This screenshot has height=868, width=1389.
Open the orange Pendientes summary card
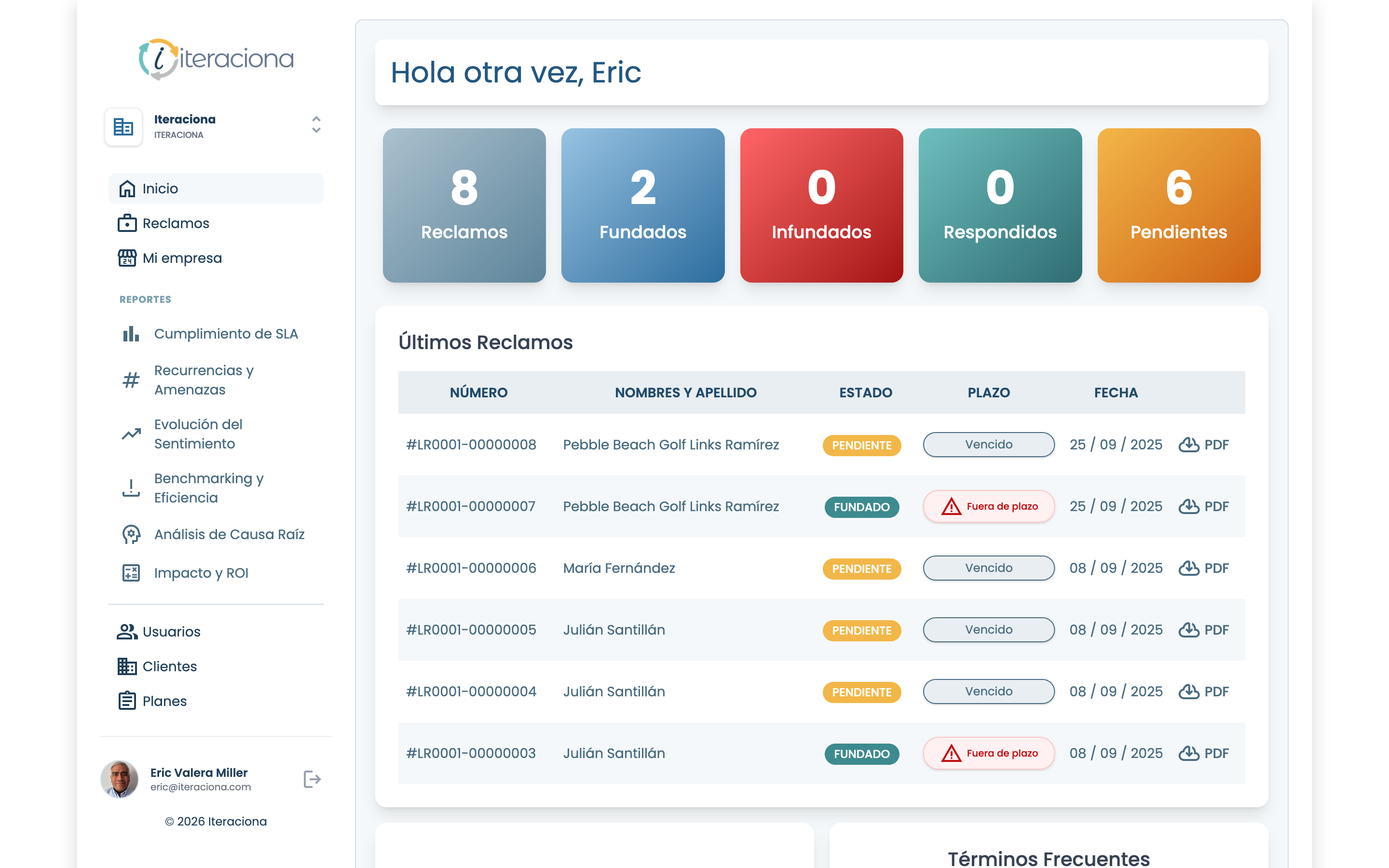click(x=1178, y=205)
